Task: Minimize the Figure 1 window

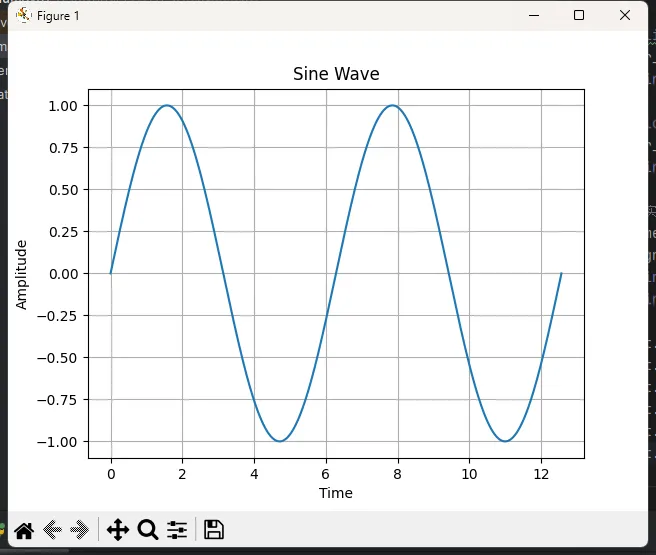Action: coord(533,15)
